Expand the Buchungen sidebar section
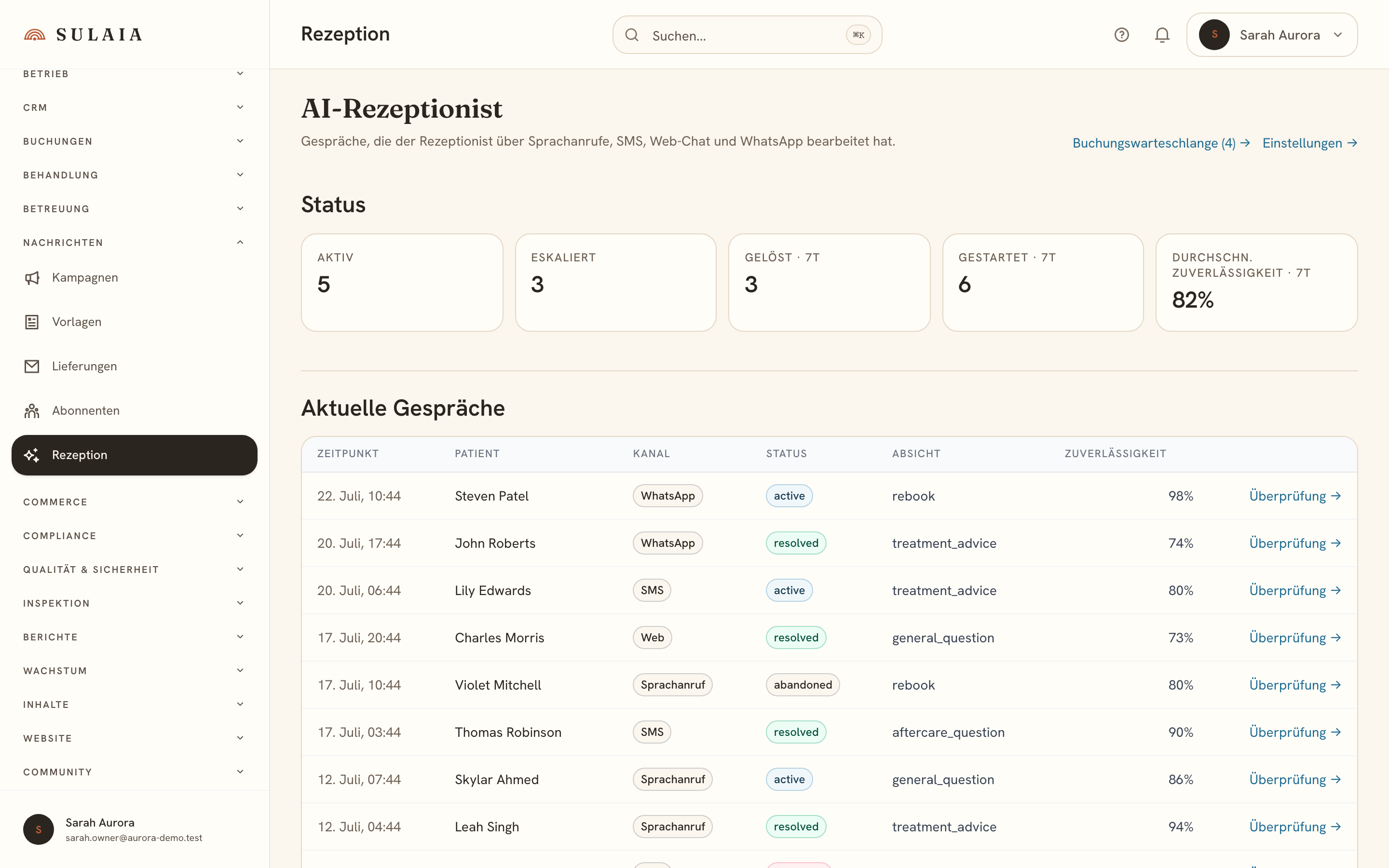This screenshot has width=1389, height=868. tap(134, 141)
